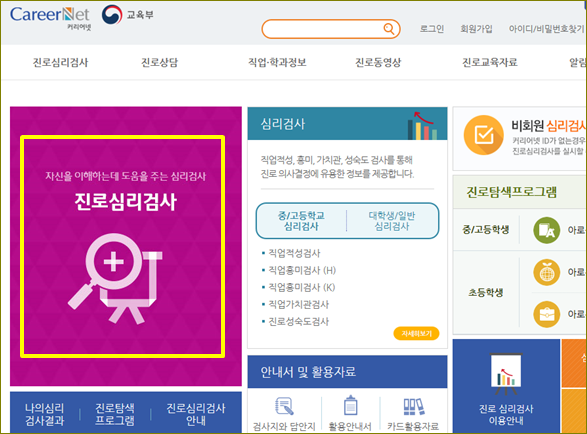Click the magnifier and easel illustration

point(115,279)
